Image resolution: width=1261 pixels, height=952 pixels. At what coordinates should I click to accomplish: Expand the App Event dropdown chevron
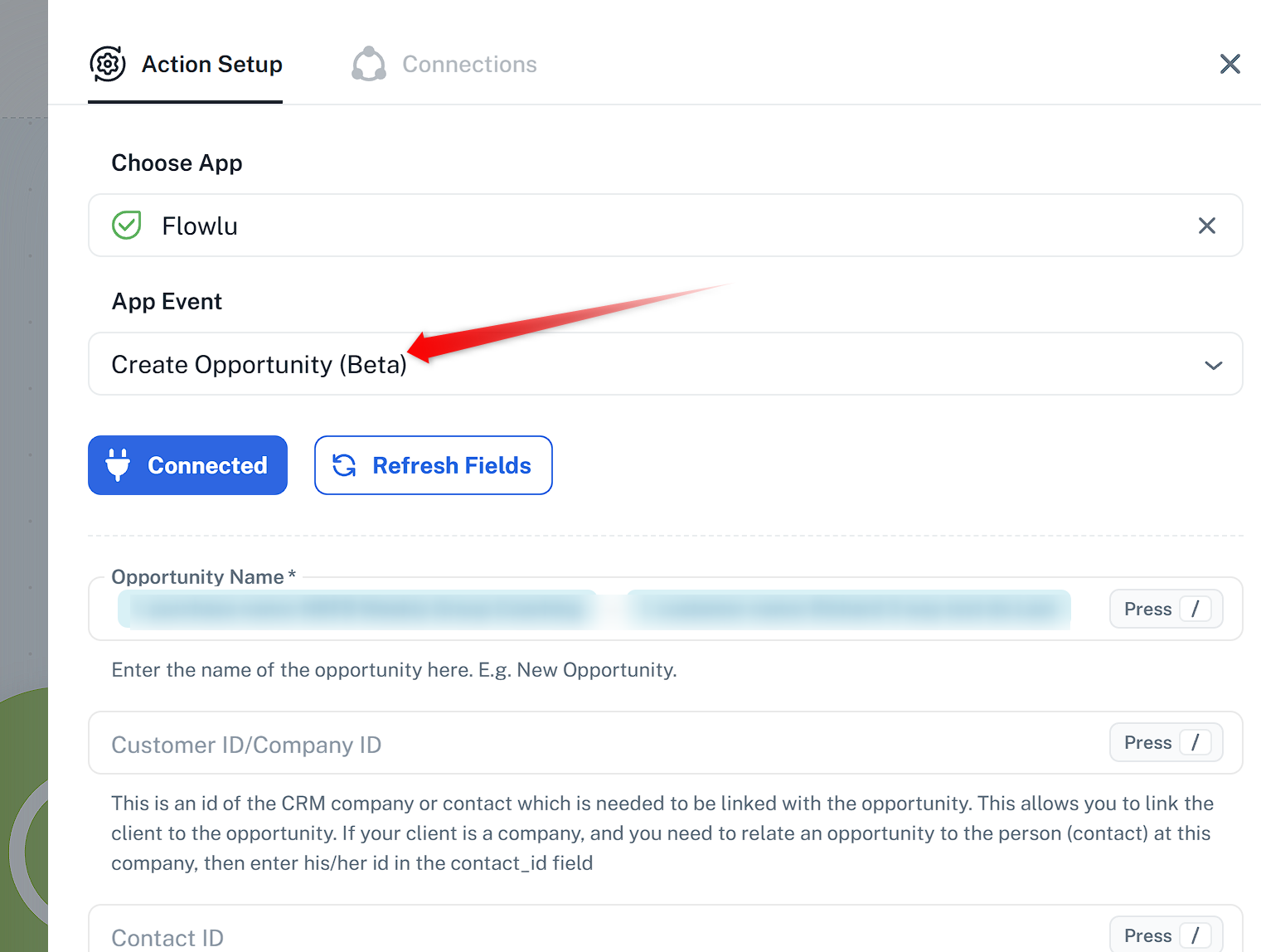pos(1214,365)
